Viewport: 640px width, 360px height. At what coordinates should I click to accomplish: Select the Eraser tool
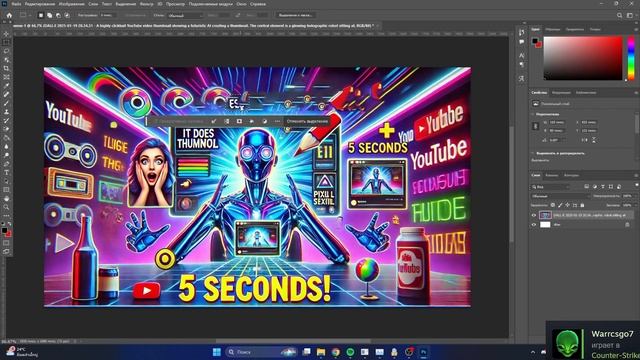point(6,129)
